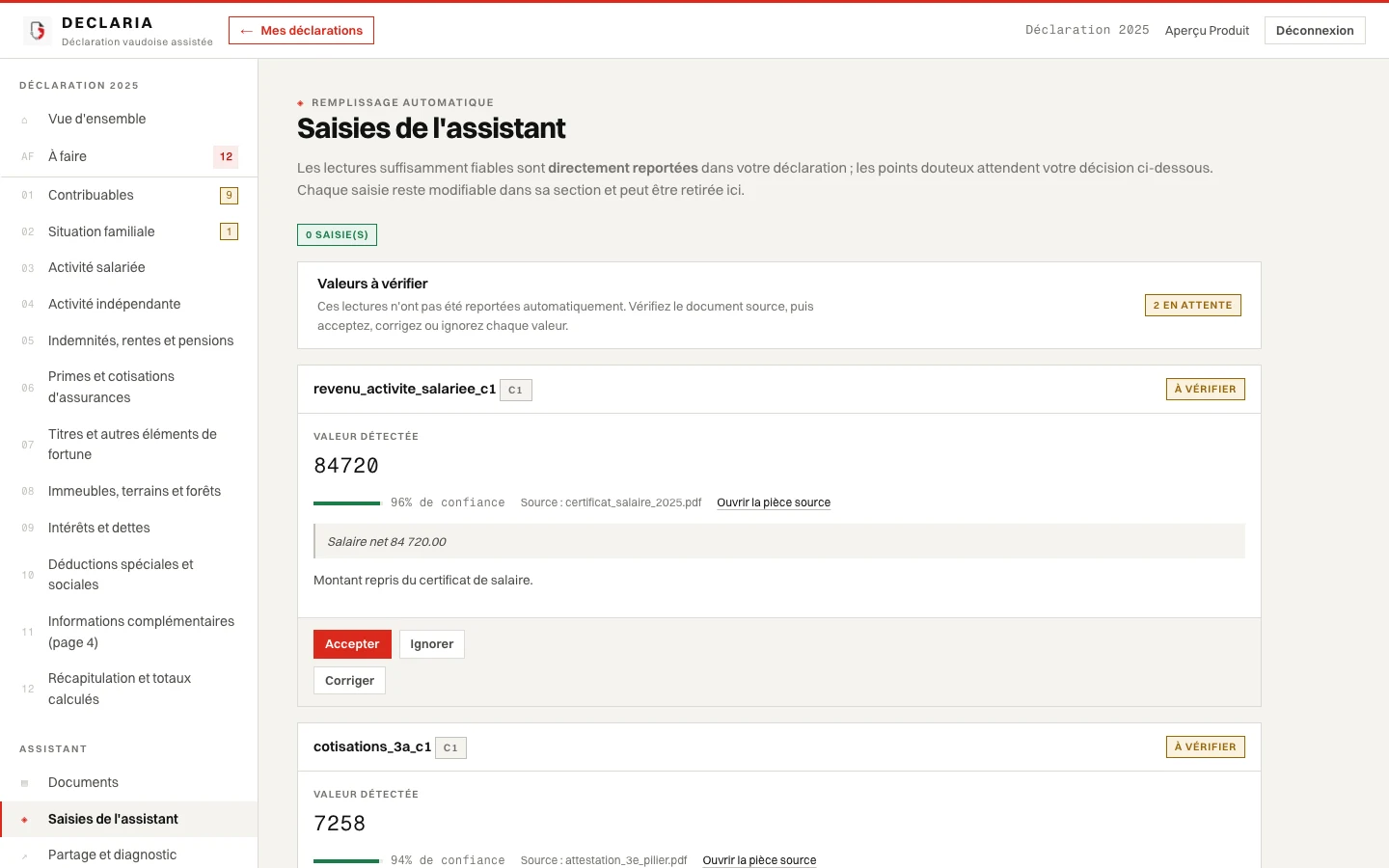This screenshot has width=1389, height=868.
Task: Open Déductions spéciales et sociales
Action: point(129,575)
